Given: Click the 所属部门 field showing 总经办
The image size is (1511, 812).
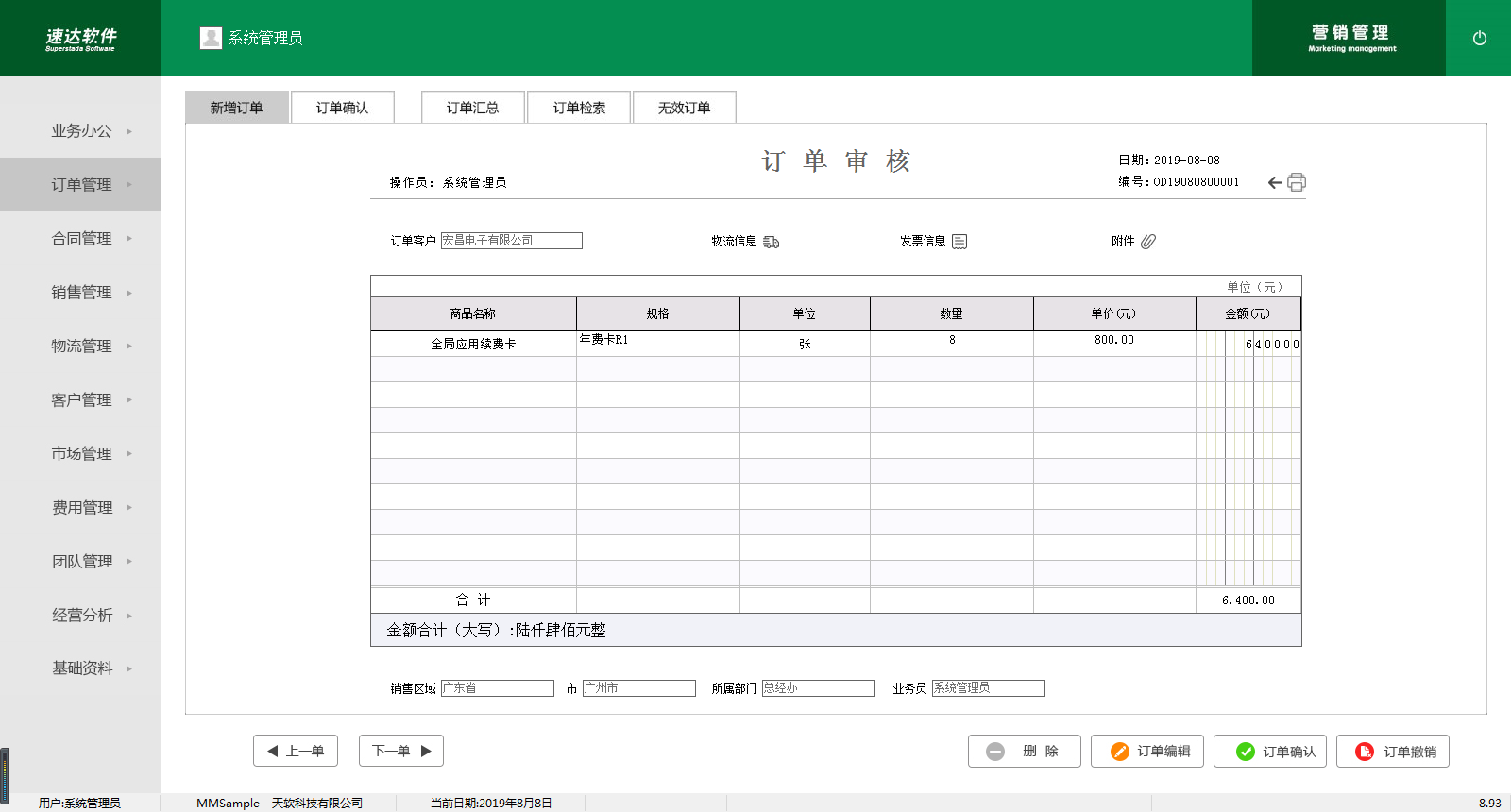Looking at the screenshot, I should pos(819,688).
